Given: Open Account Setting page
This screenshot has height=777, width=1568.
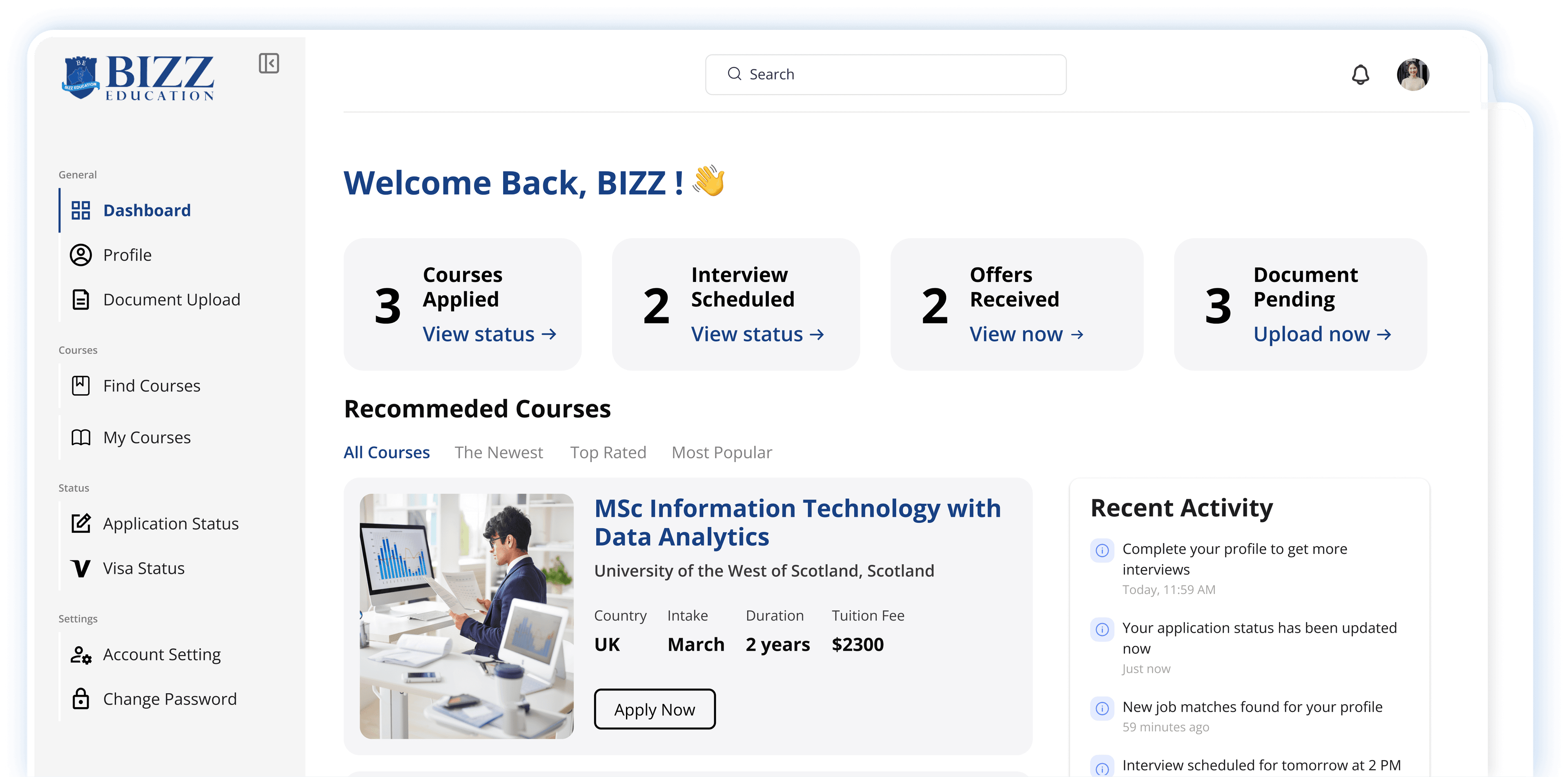Looking at the screenshot, I should click(162, 654).
